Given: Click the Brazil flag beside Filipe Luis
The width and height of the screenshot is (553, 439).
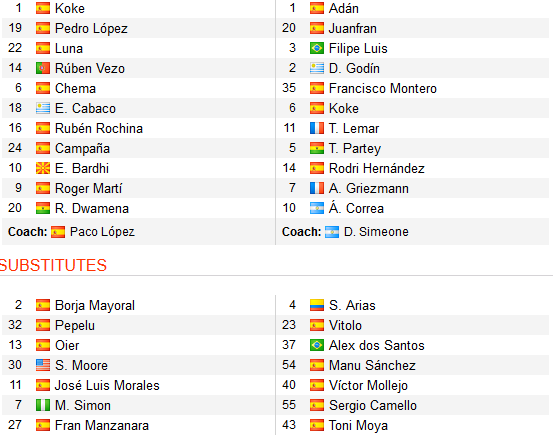Looking at the screenshot, I should 317,48.
